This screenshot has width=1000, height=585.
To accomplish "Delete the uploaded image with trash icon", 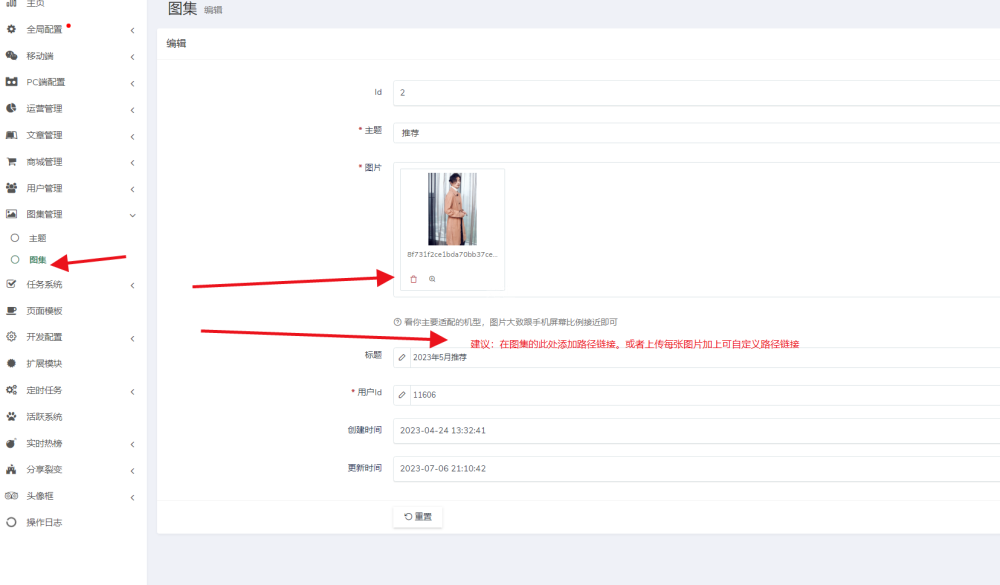I will (414, 279).
